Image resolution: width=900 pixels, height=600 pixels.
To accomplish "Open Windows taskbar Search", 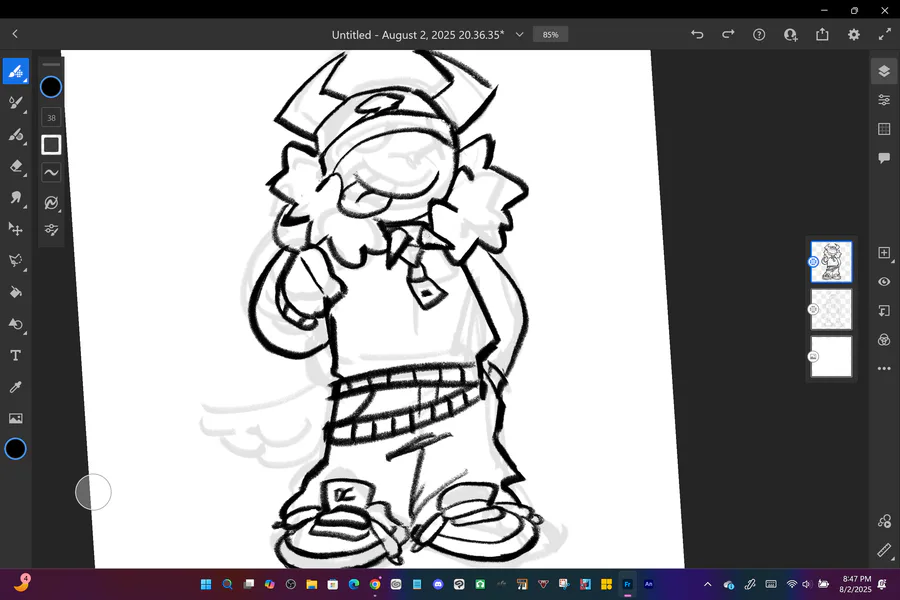I will pyautogui.click(x=227, y=584).
